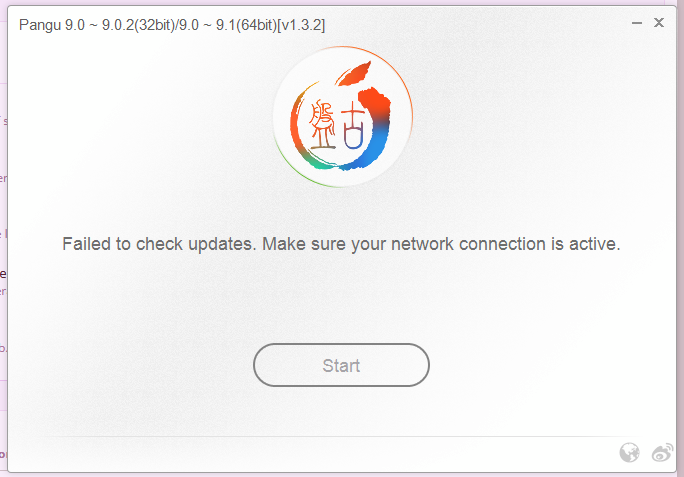Open Pangu's Weibo page icon
Viewport: 684px width, 477px height.
[x=662, y=453]
